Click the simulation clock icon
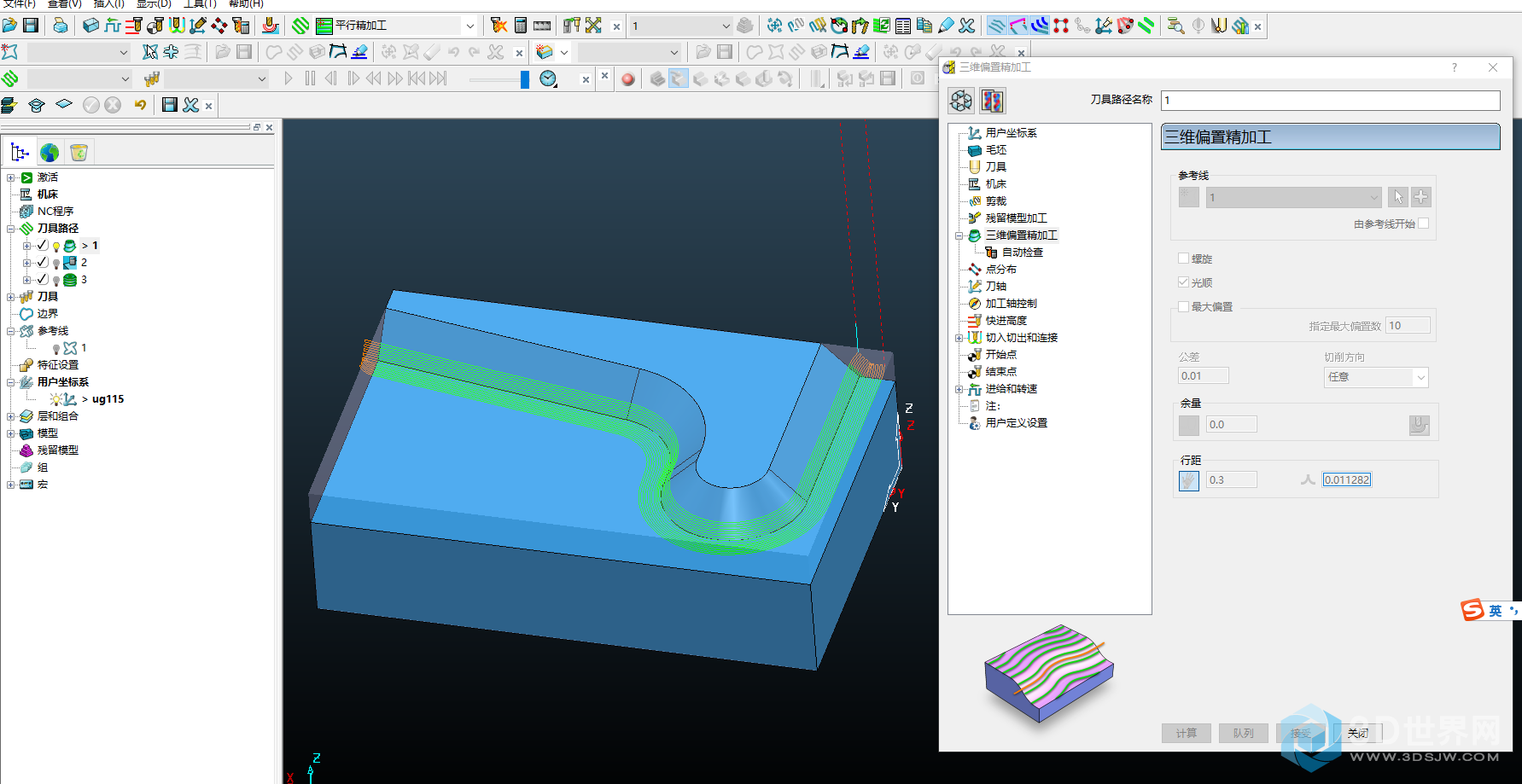 pos(548,78)
